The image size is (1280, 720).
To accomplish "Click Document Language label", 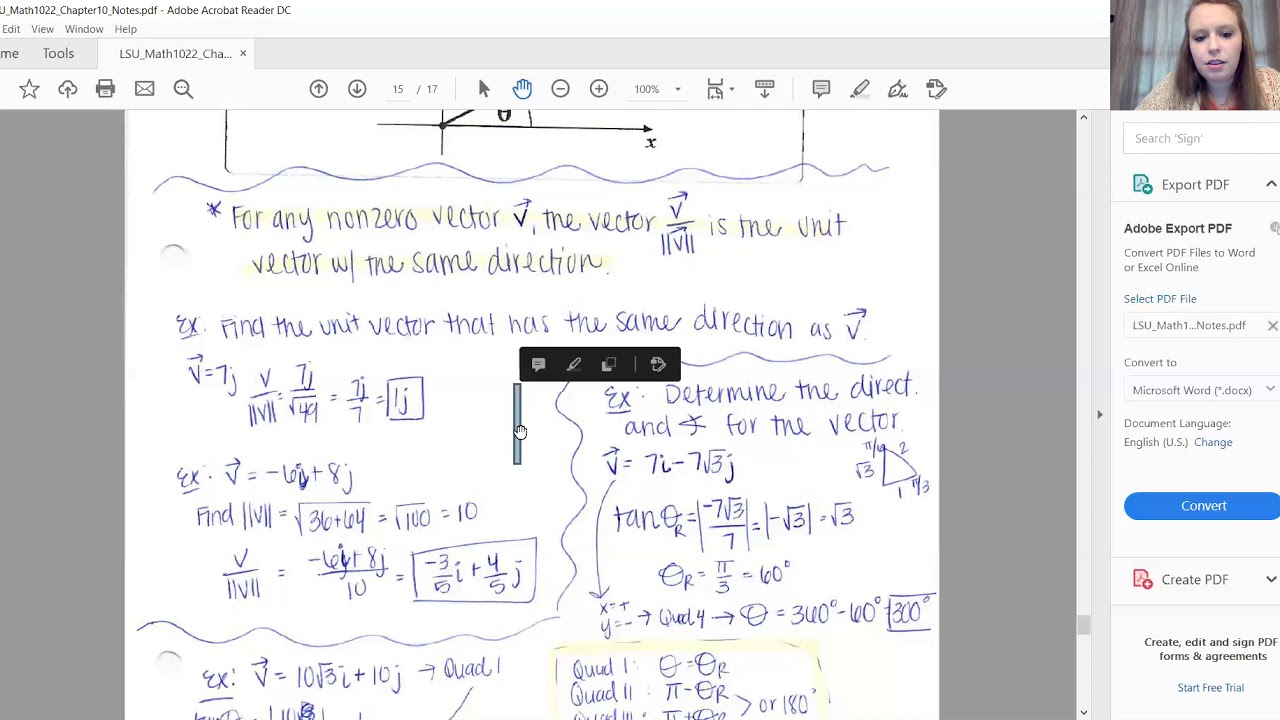I will click(1177, 423).
